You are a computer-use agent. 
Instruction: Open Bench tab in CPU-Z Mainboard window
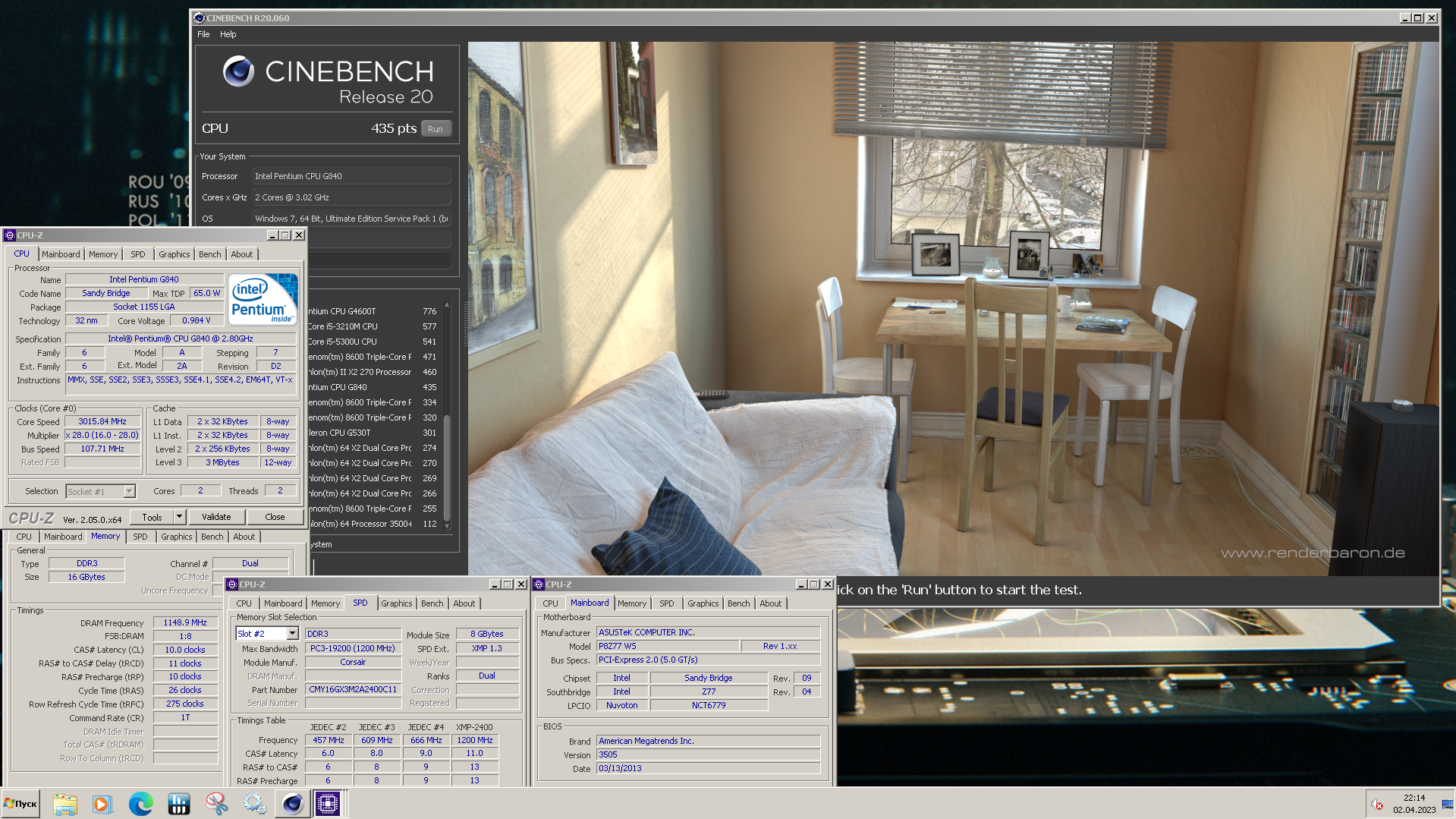point(739,603)
